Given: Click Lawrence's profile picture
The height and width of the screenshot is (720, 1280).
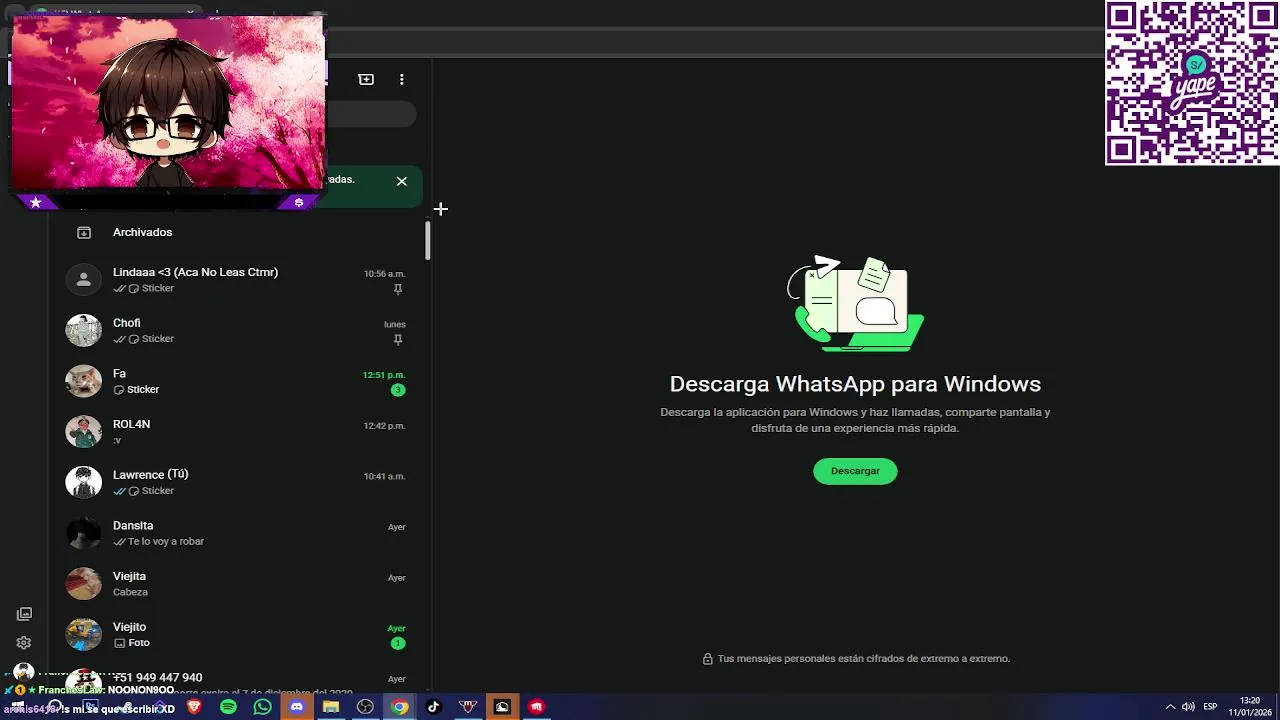Looking at the screenshot, I should (x=84, y=482).
